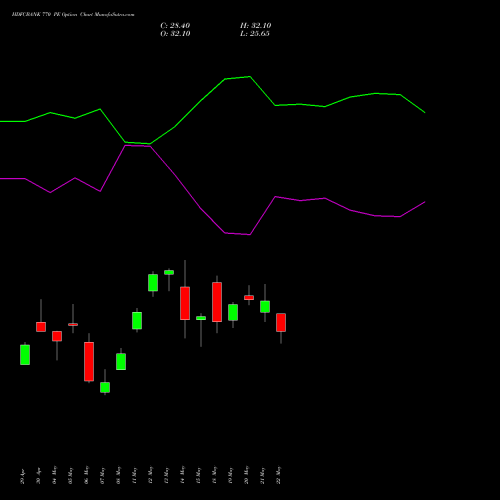Select the thin green candle for 15 May
Image resolution: width=500 pixels, height=500 pixels.
[x=201, y=318]
